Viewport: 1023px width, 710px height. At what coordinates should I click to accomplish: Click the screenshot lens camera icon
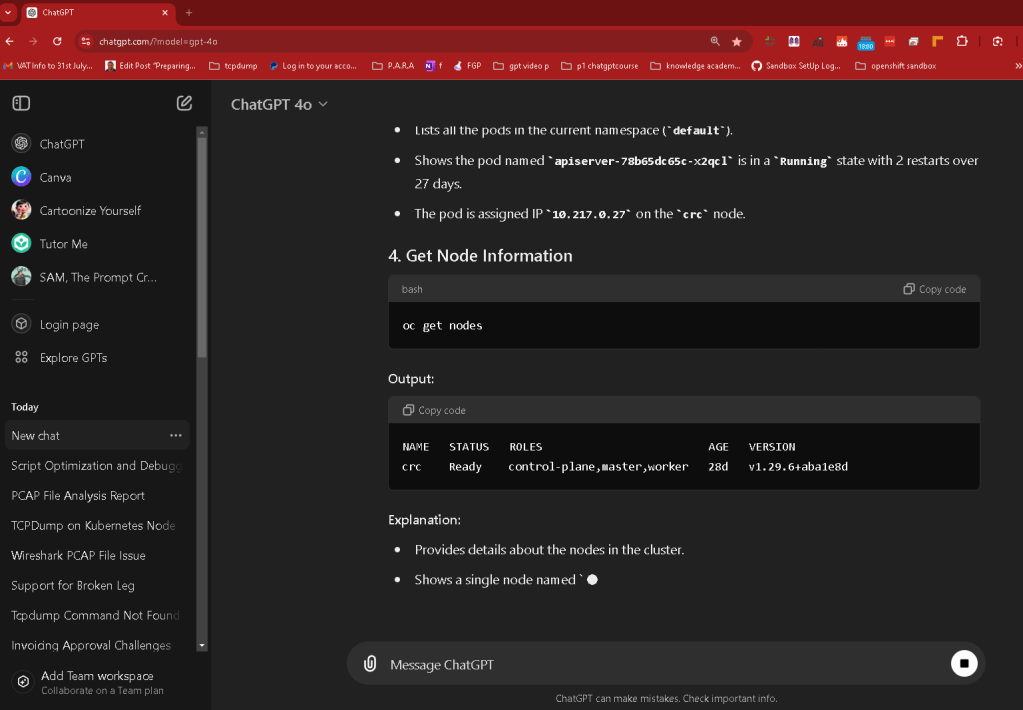(998, 41)
